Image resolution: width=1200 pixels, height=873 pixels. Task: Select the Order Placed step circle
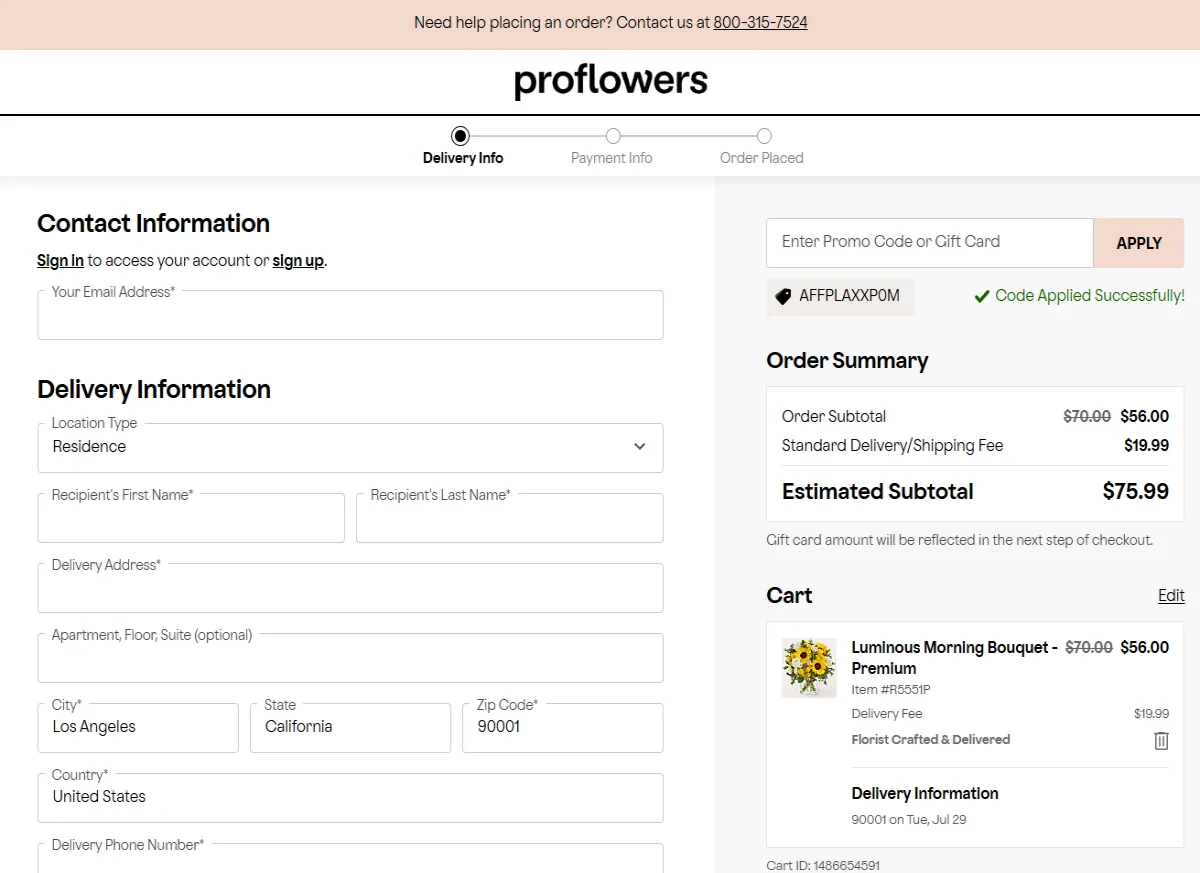[x=764, y=136]
